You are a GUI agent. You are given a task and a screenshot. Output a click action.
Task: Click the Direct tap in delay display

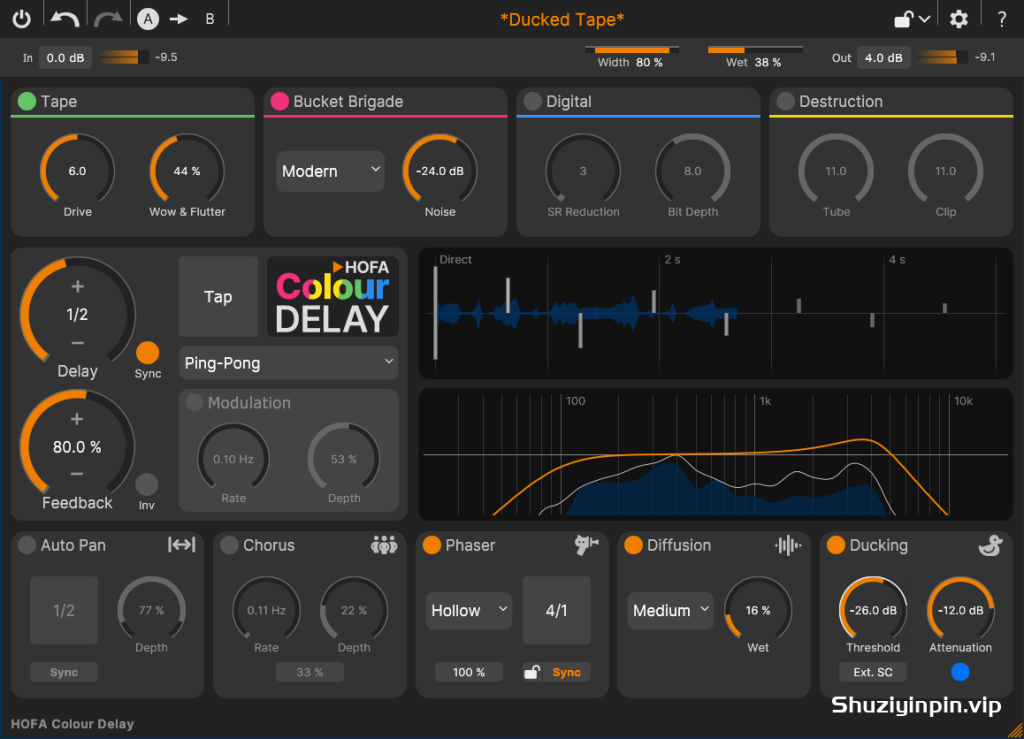436,313
